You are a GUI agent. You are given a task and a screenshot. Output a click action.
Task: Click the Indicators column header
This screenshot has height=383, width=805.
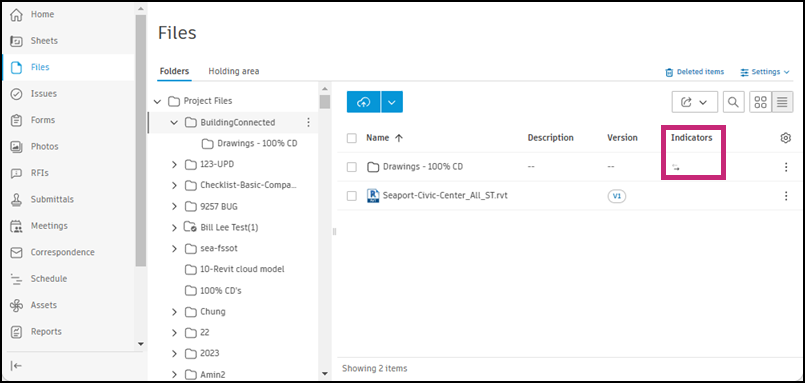click(x=692, y=138)
